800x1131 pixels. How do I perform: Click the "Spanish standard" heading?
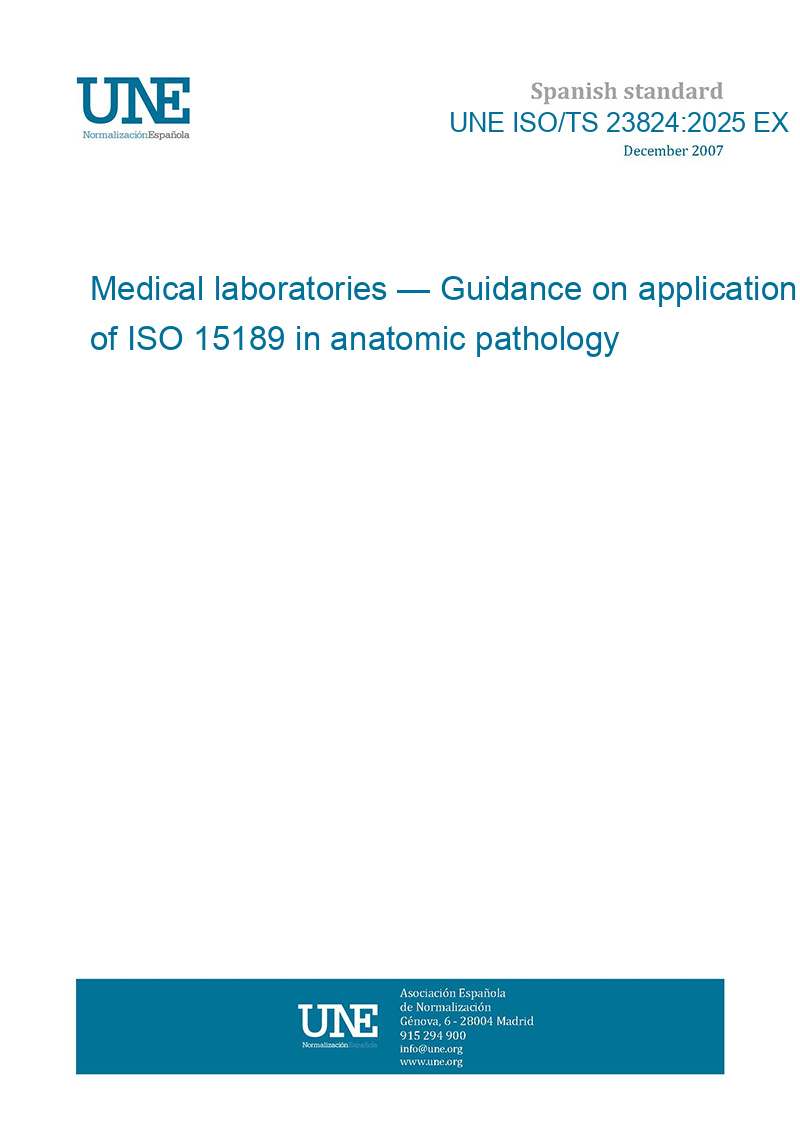[626, 92]
